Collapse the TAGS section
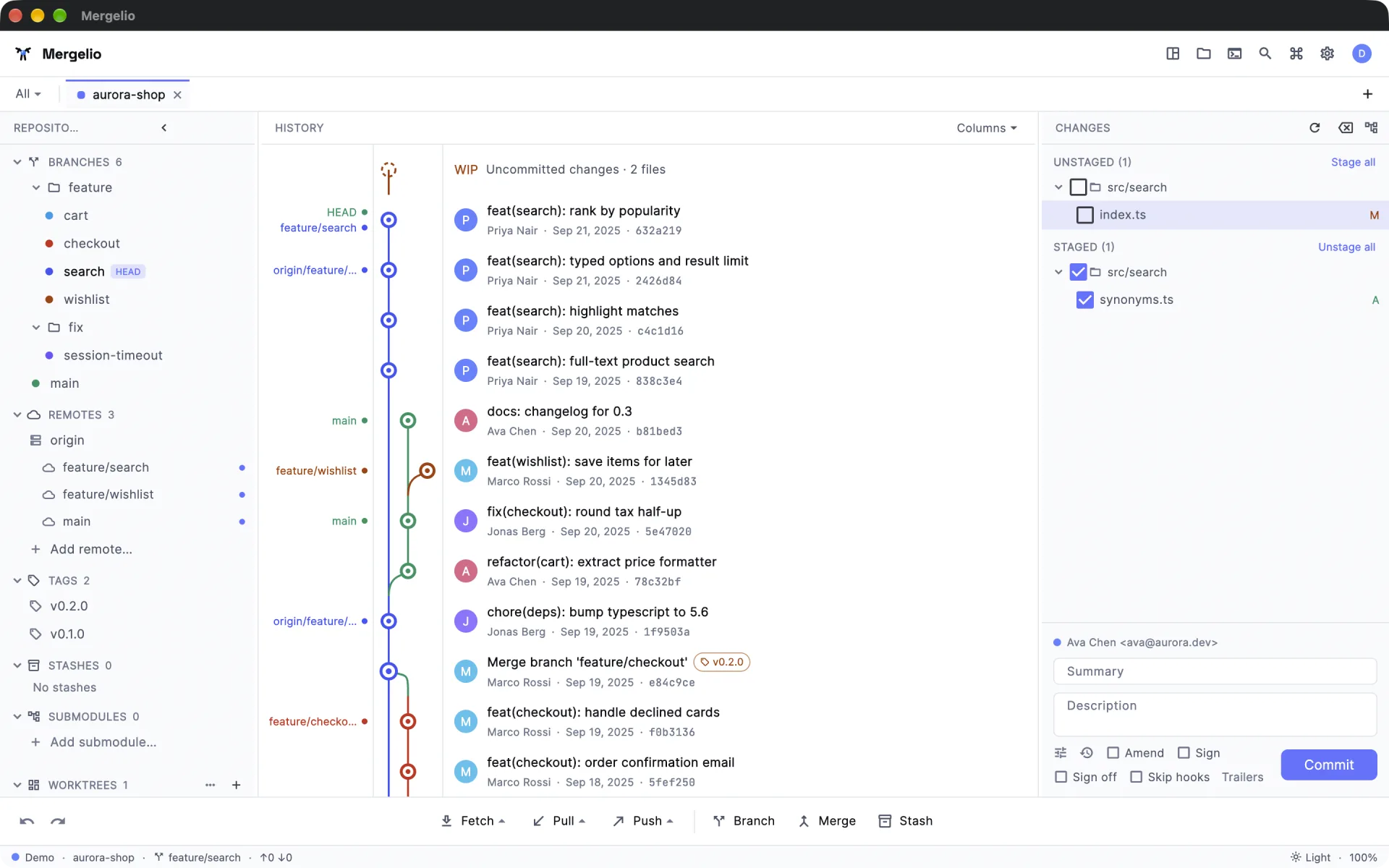 [17, 581]
